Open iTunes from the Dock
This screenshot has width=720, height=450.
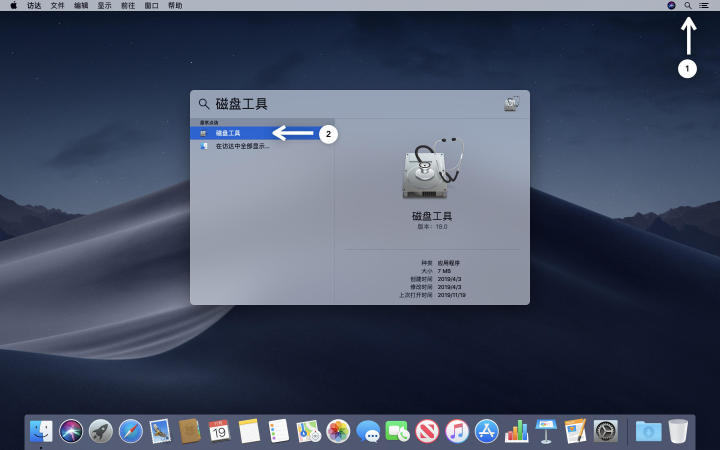tap(457, 432)
